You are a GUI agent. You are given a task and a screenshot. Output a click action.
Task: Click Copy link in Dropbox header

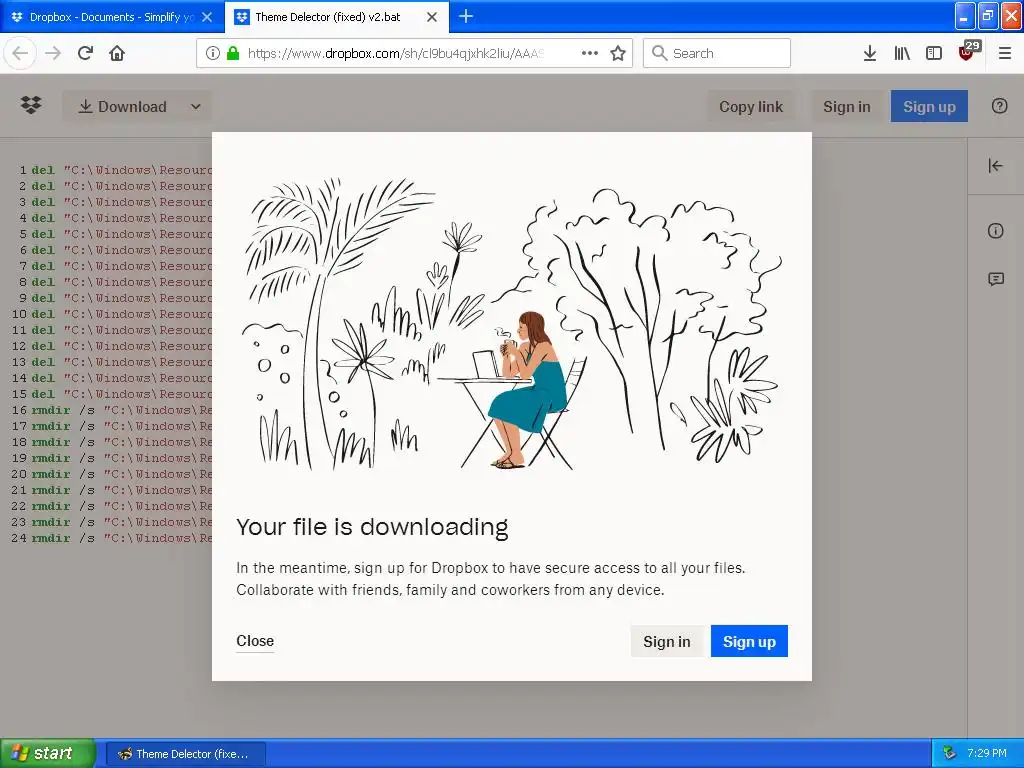tap(751, 106)
